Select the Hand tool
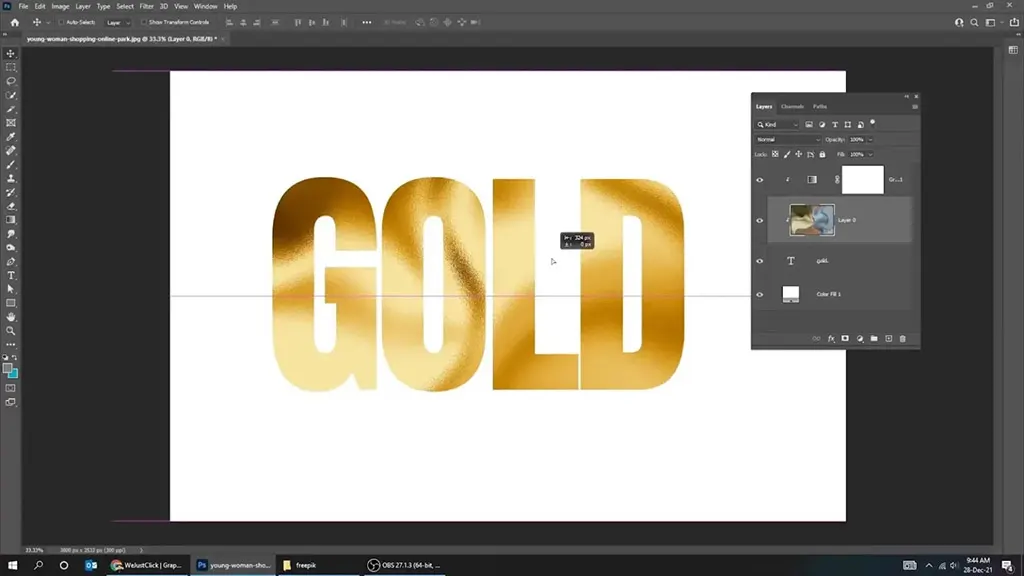This screenshot has height=576, width=1024. (10, 317)
